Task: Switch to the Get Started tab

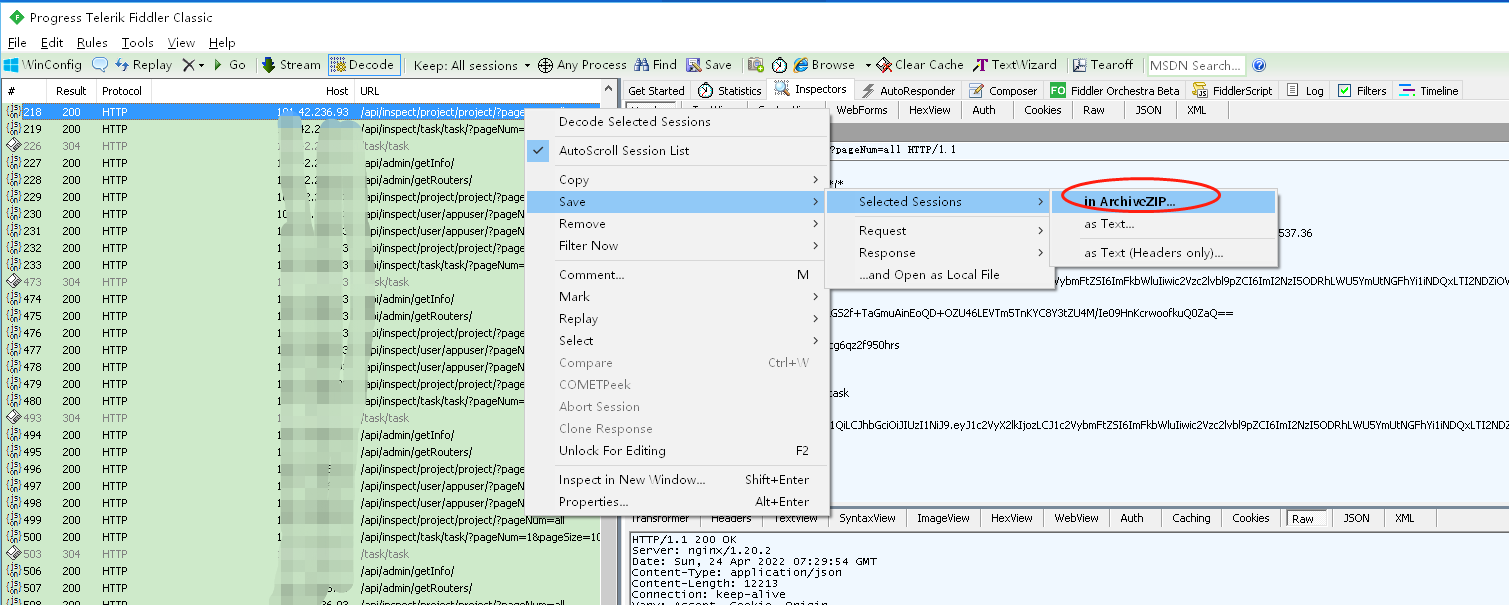Action: (x=656, y=91)
